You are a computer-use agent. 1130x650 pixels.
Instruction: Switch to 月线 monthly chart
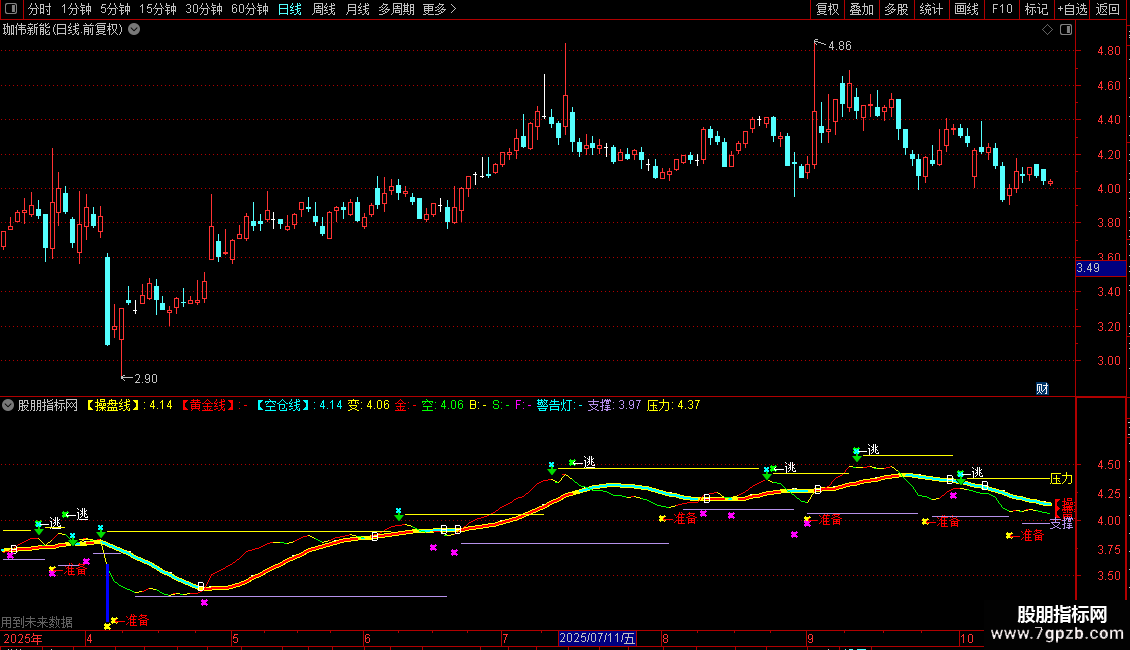[357, 9]
